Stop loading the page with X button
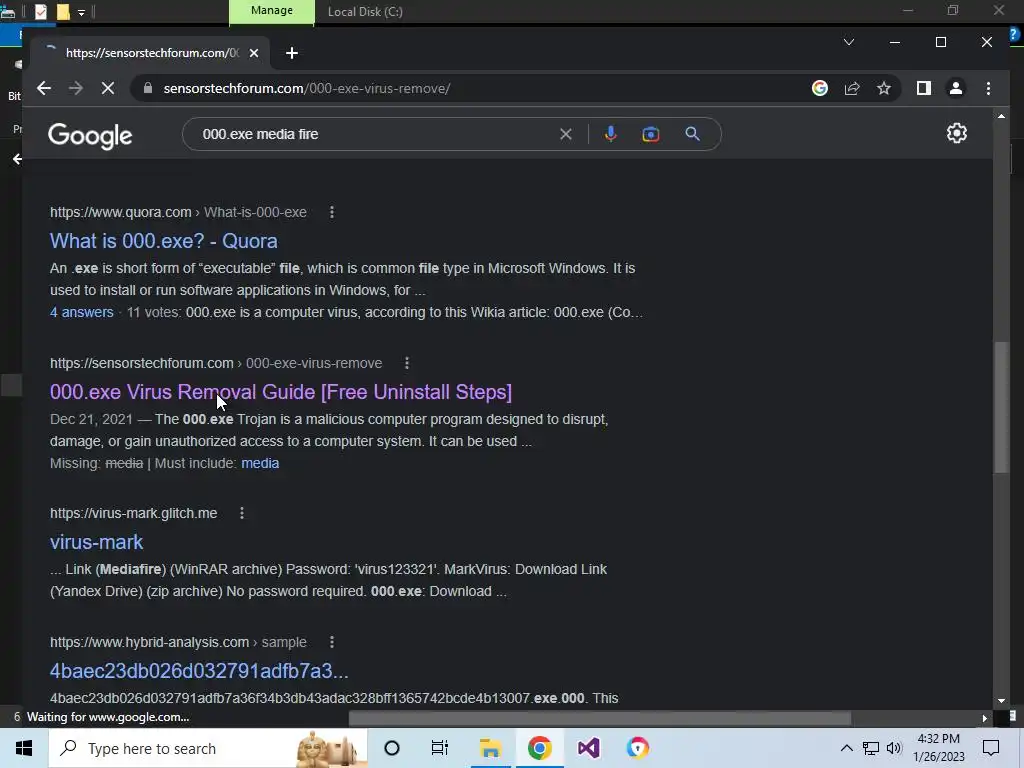The height and width of the screenshot is (768, 1024). click(x=108, y=88)
